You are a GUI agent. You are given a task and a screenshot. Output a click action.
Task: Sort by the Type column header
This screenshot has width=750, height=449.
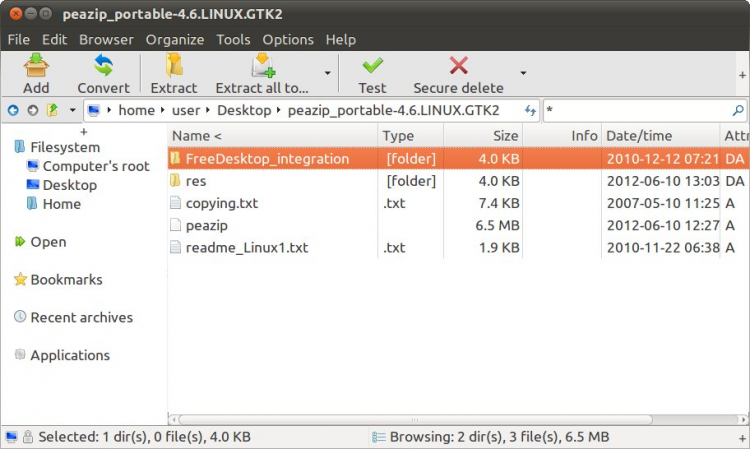[411, 136]
